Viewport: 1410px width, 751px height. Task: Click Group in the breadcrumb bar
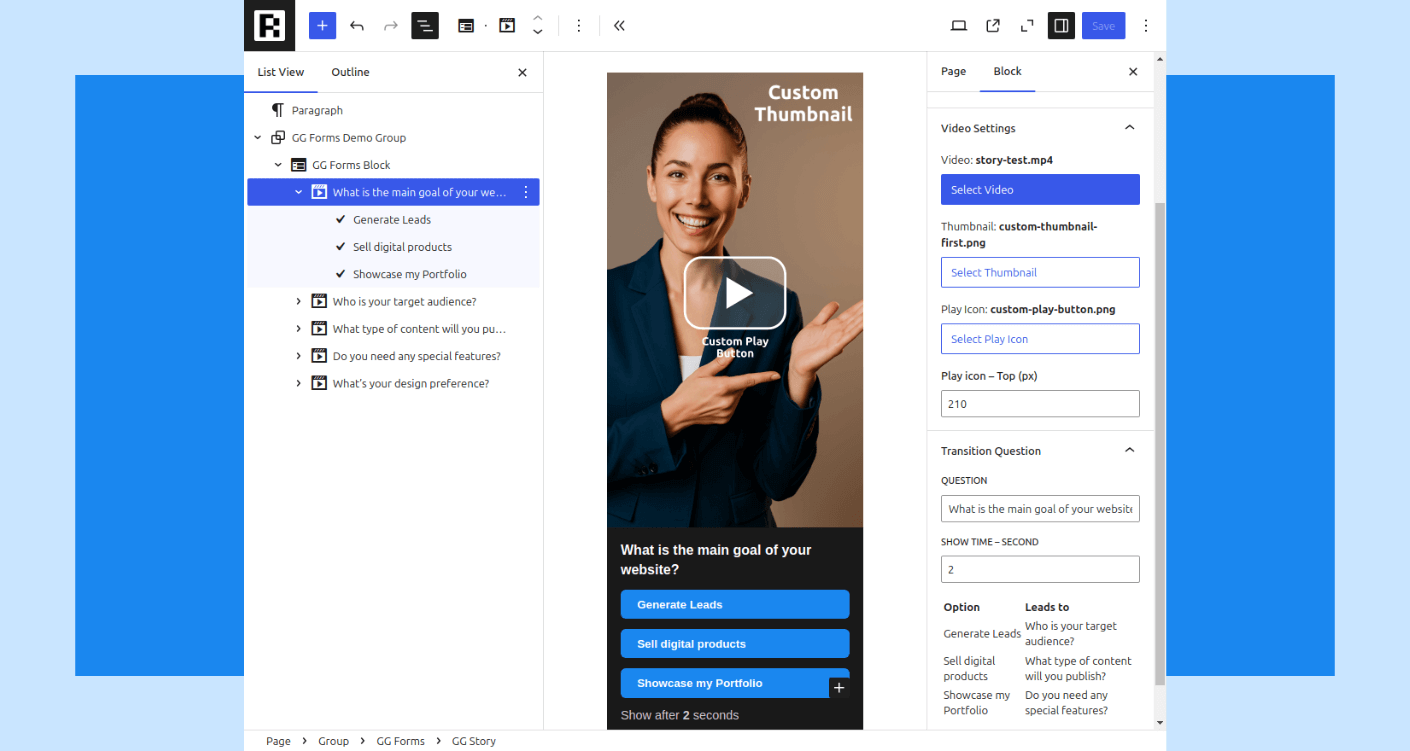click(334, 741)
